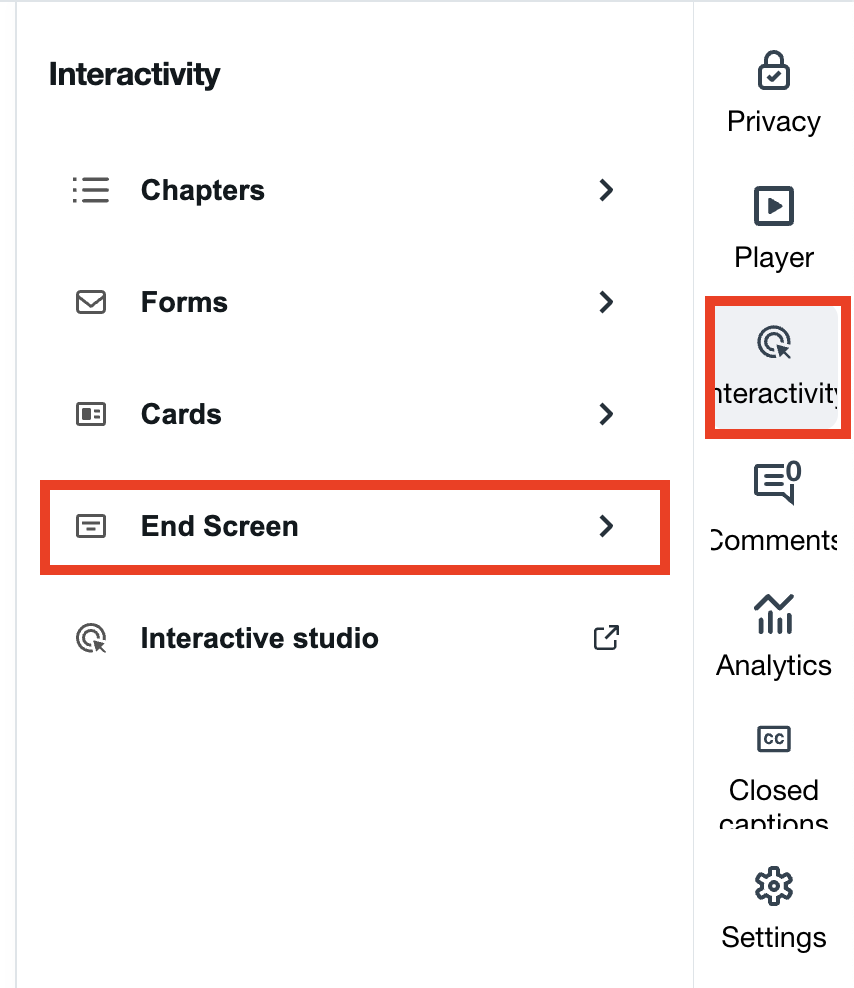Click the Chapters list icon

pyautogui.click(x=91, y=190)
